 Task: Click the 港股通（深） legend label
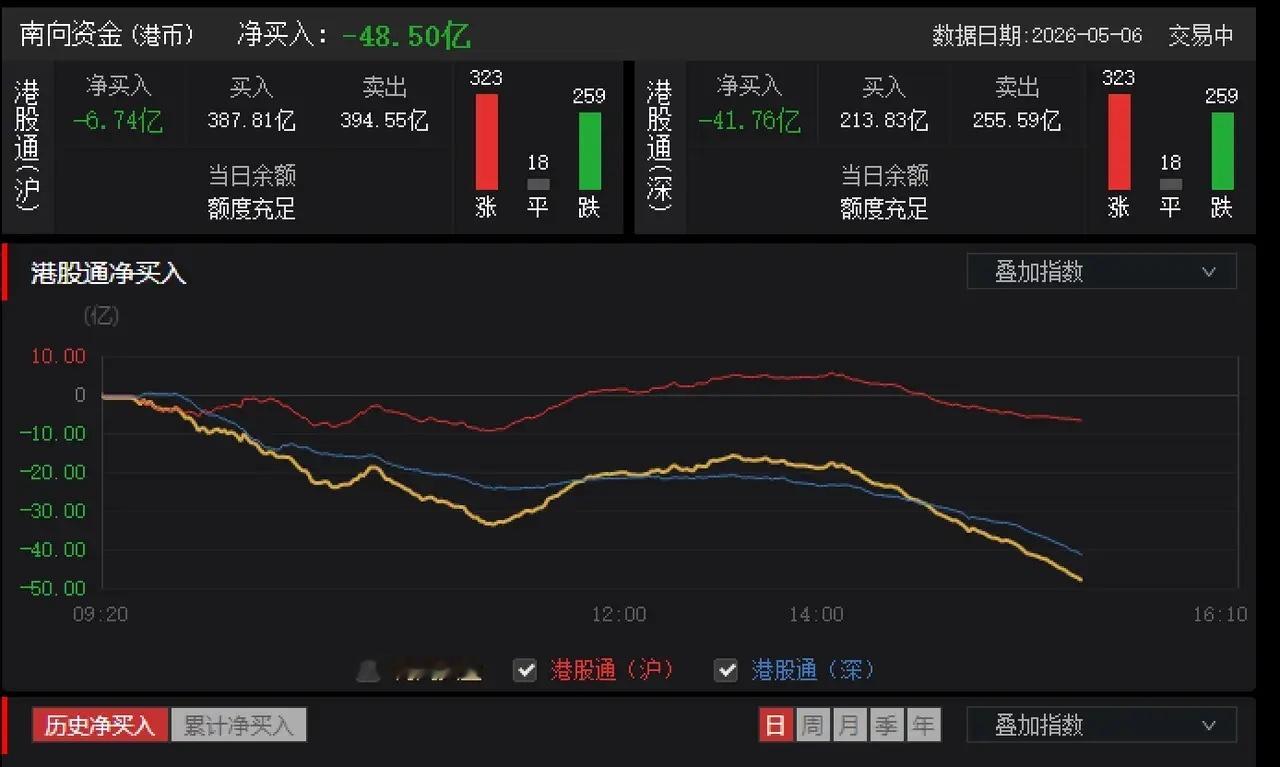pyautogui.click(x=813, y=670)
